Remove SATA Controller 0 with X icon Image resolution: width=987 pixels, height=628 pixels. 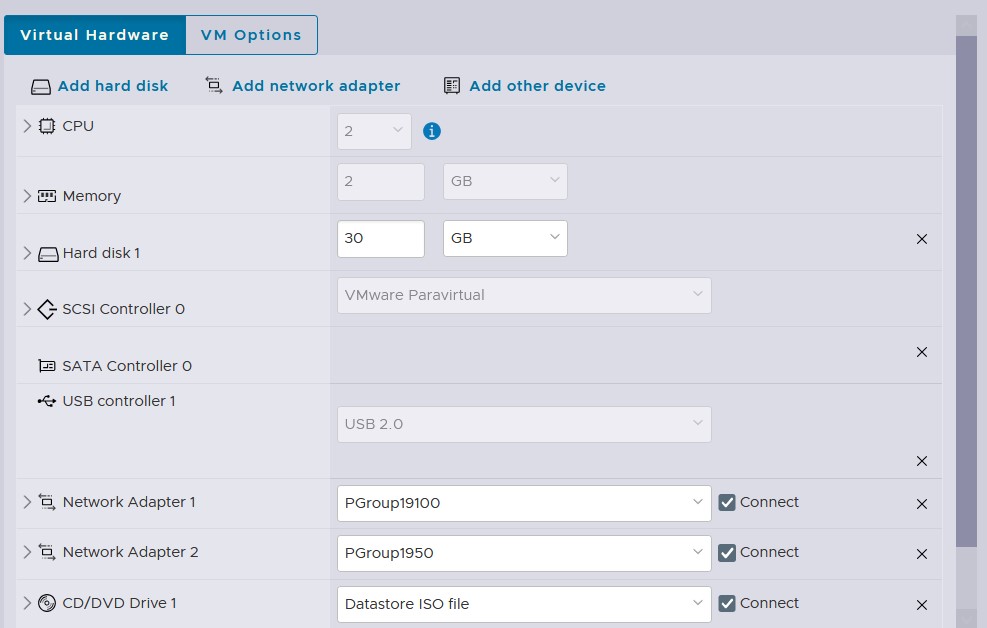pos(922,352)
